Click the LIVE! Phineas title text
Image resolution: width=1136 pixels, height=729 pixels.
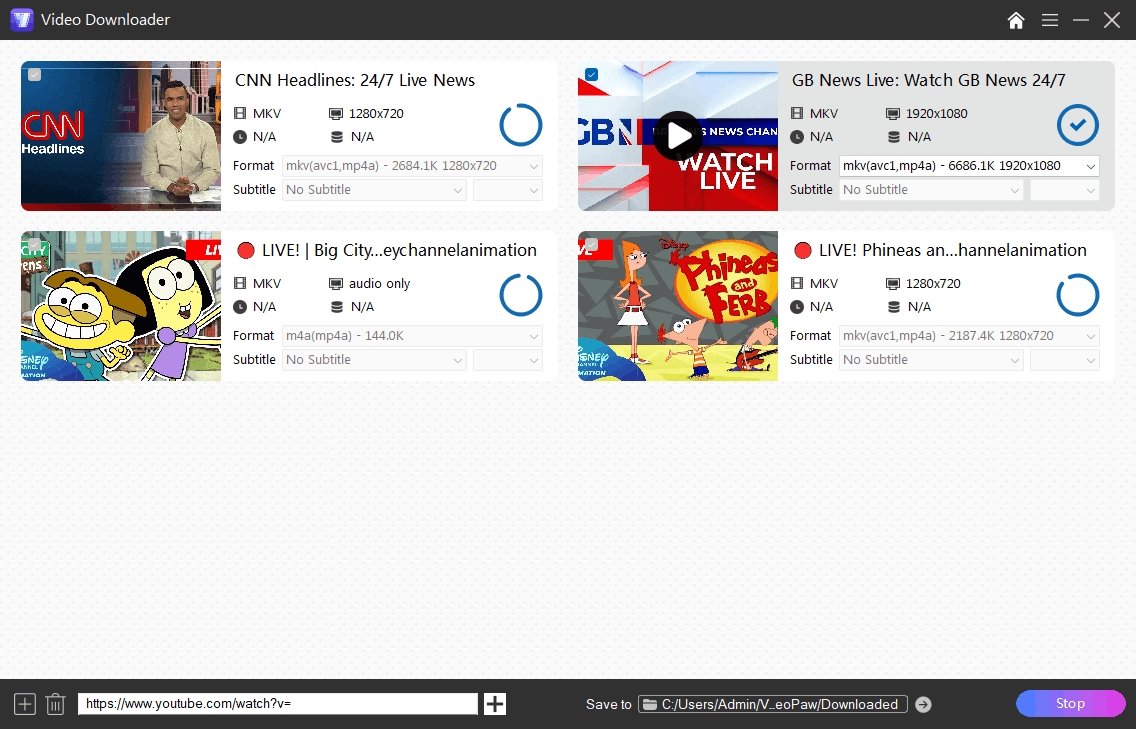pyautogui.click(x=953, y=251)
